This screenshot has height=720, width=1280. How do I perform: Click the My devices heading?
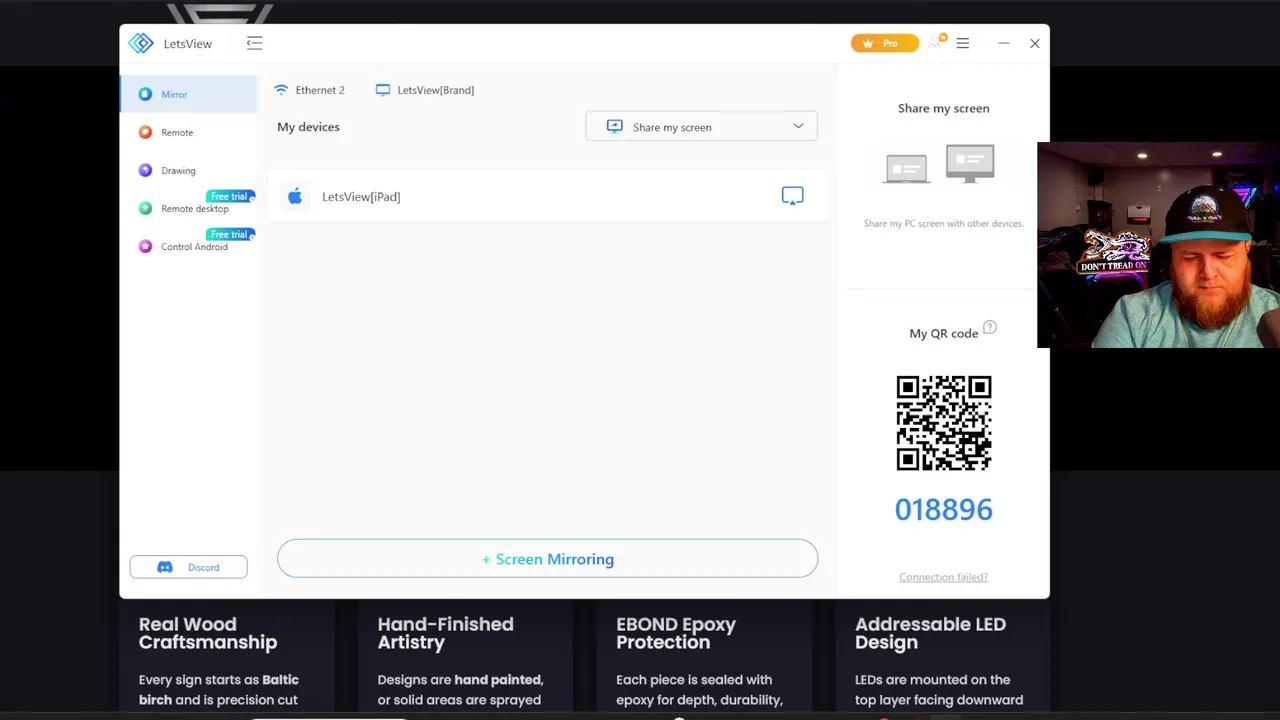point(308,127)
